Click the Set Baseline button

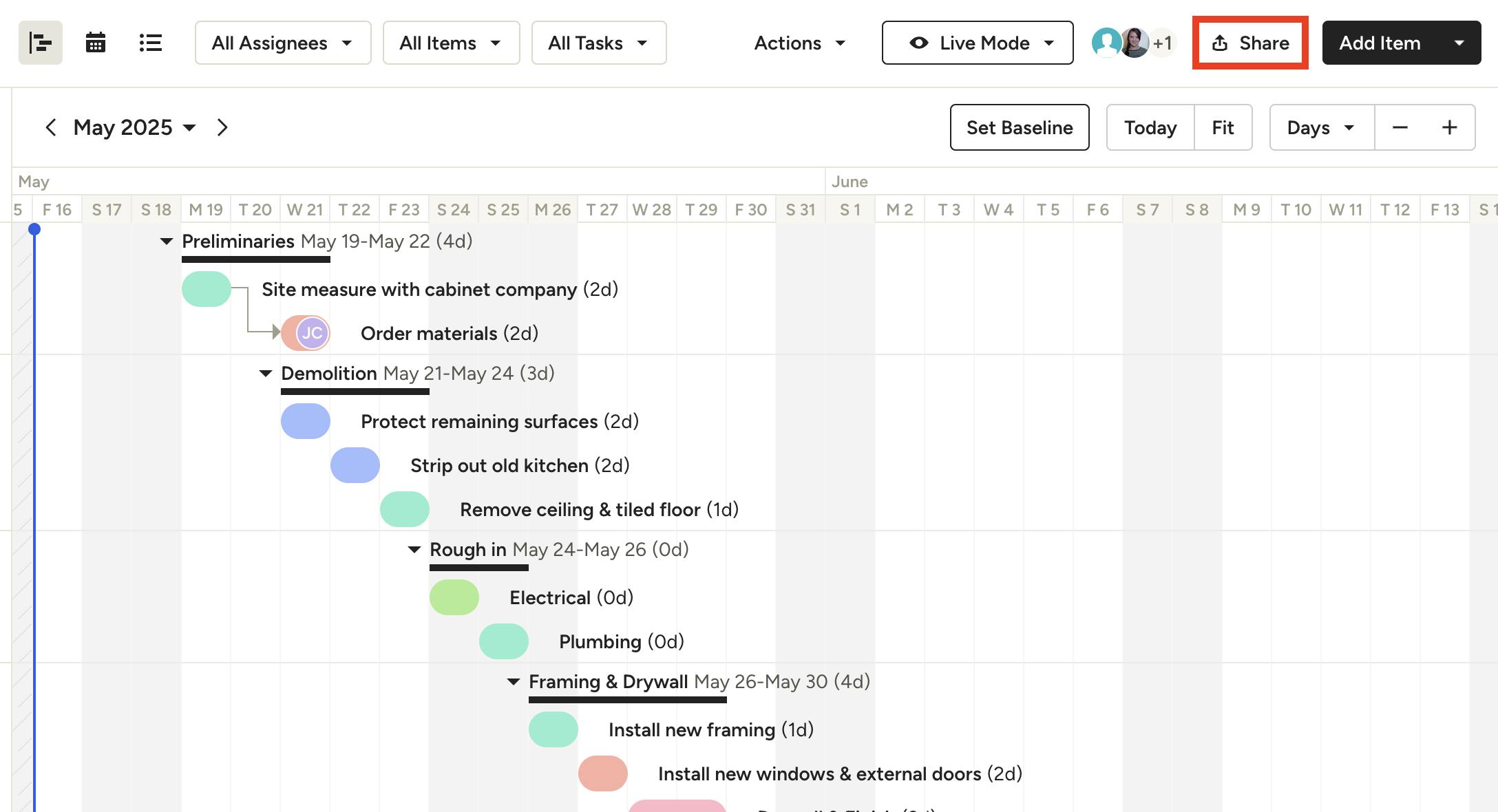[1019, 127]
